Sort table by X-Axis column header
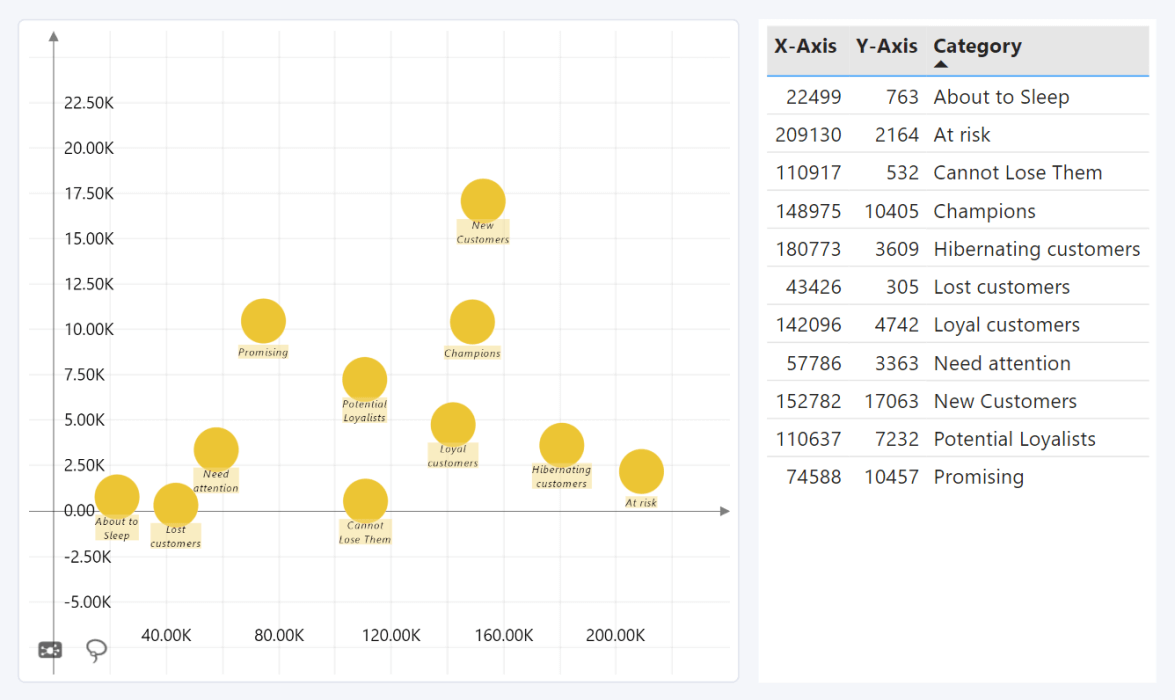The width and height of the screenshot is (1175, 700). [x=805, y=46]
